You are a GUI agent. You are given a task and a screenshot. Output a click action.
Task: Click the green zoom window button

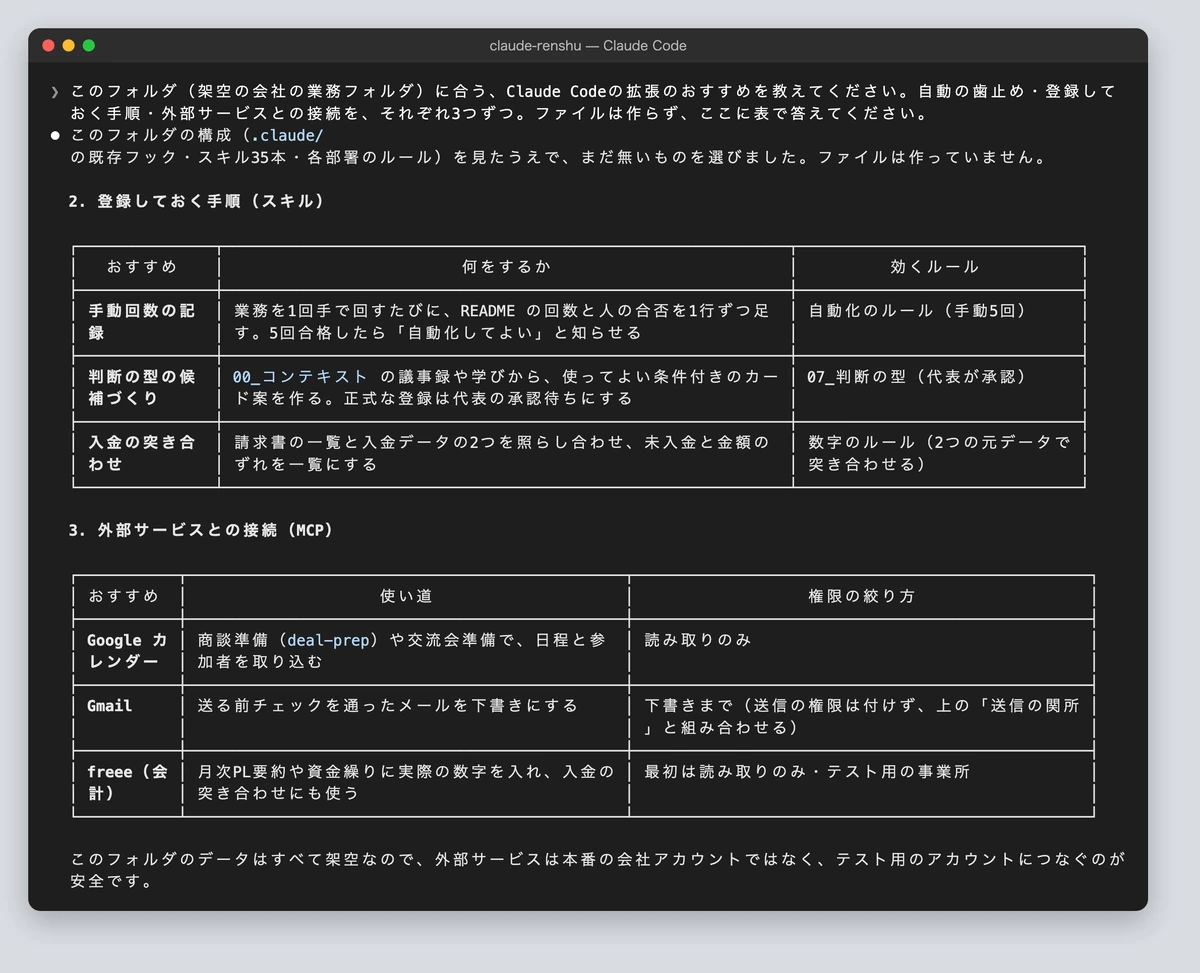coord(88,45)
